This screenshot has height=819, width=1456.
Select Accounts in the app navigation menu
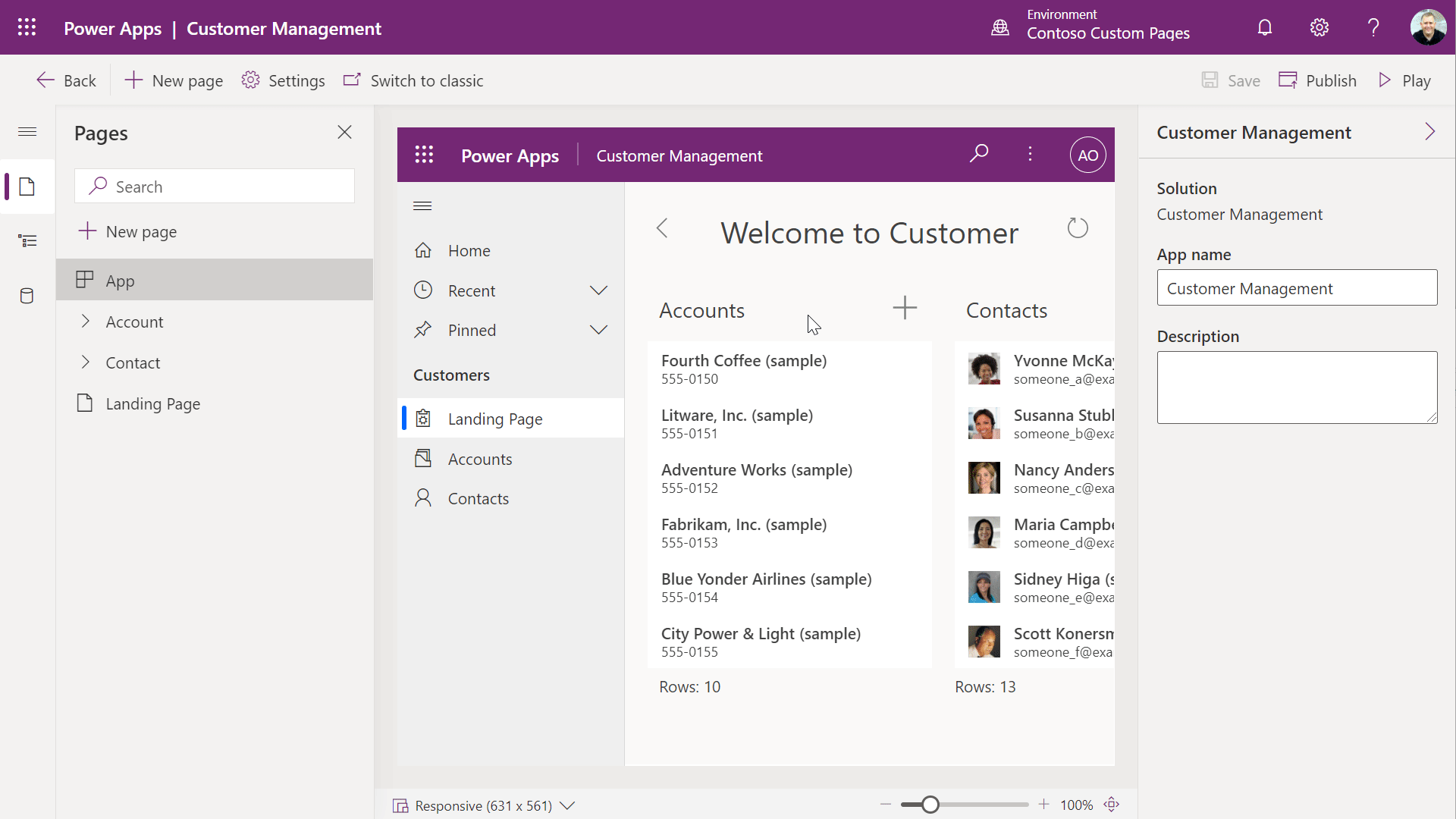tap(480, 458)
